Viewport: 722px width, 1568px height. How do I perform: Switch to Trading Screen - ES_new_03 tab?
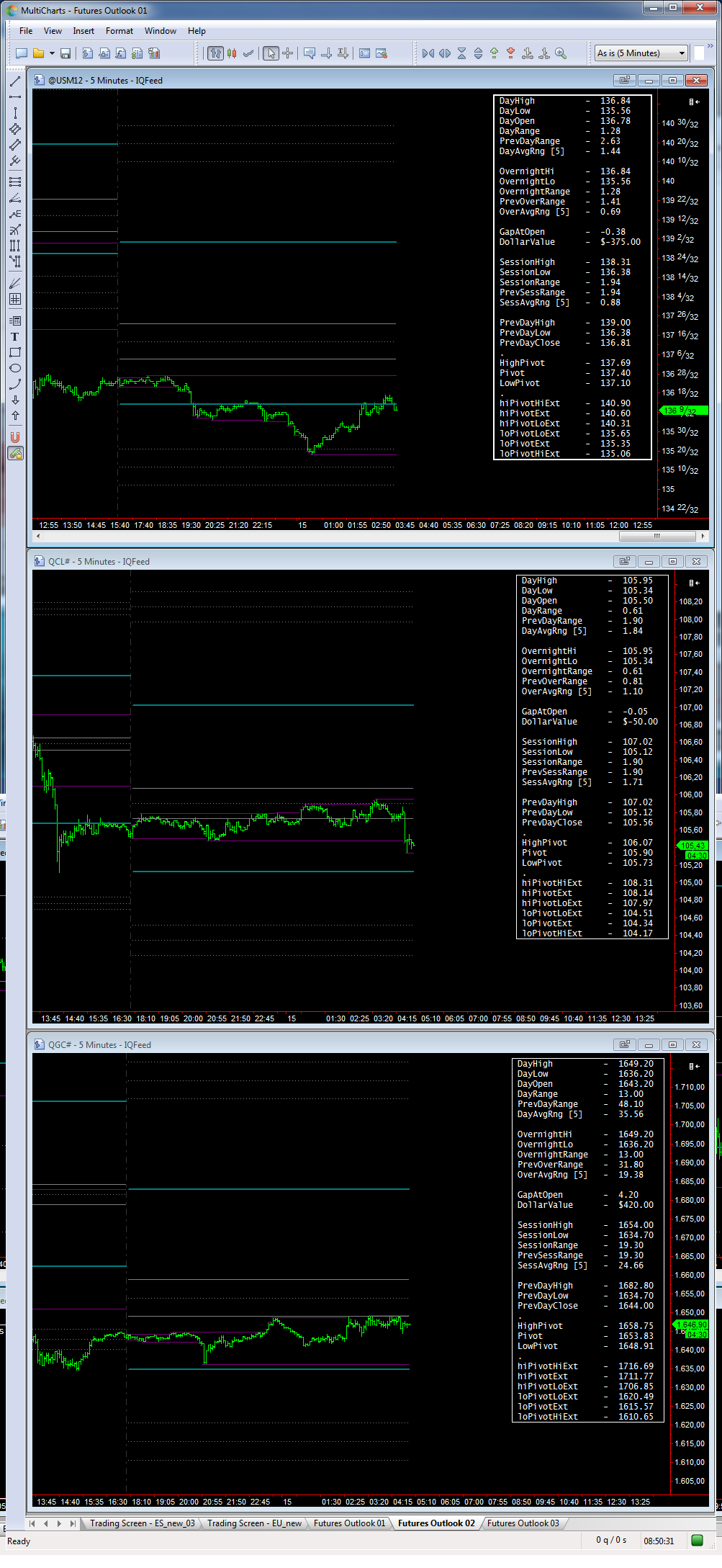click(143, 1523)
